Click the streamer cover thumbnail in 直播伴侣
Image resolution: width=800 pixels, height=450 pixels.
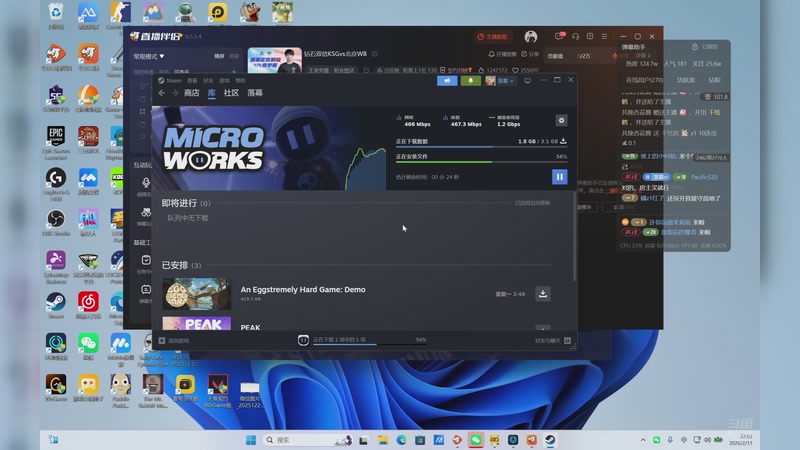click(274, 60)
